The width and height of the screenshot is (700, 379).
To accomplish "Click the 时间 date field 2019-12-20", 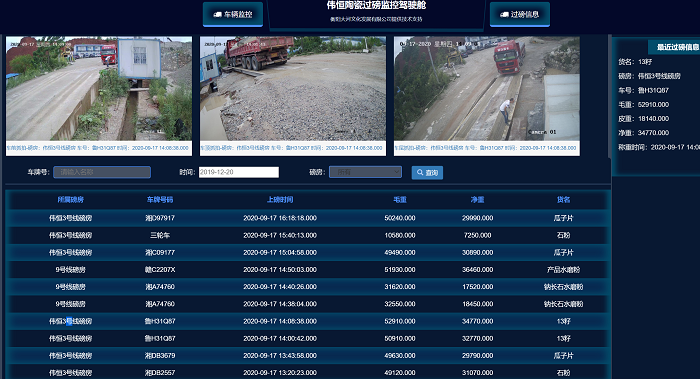I will 239,172.
